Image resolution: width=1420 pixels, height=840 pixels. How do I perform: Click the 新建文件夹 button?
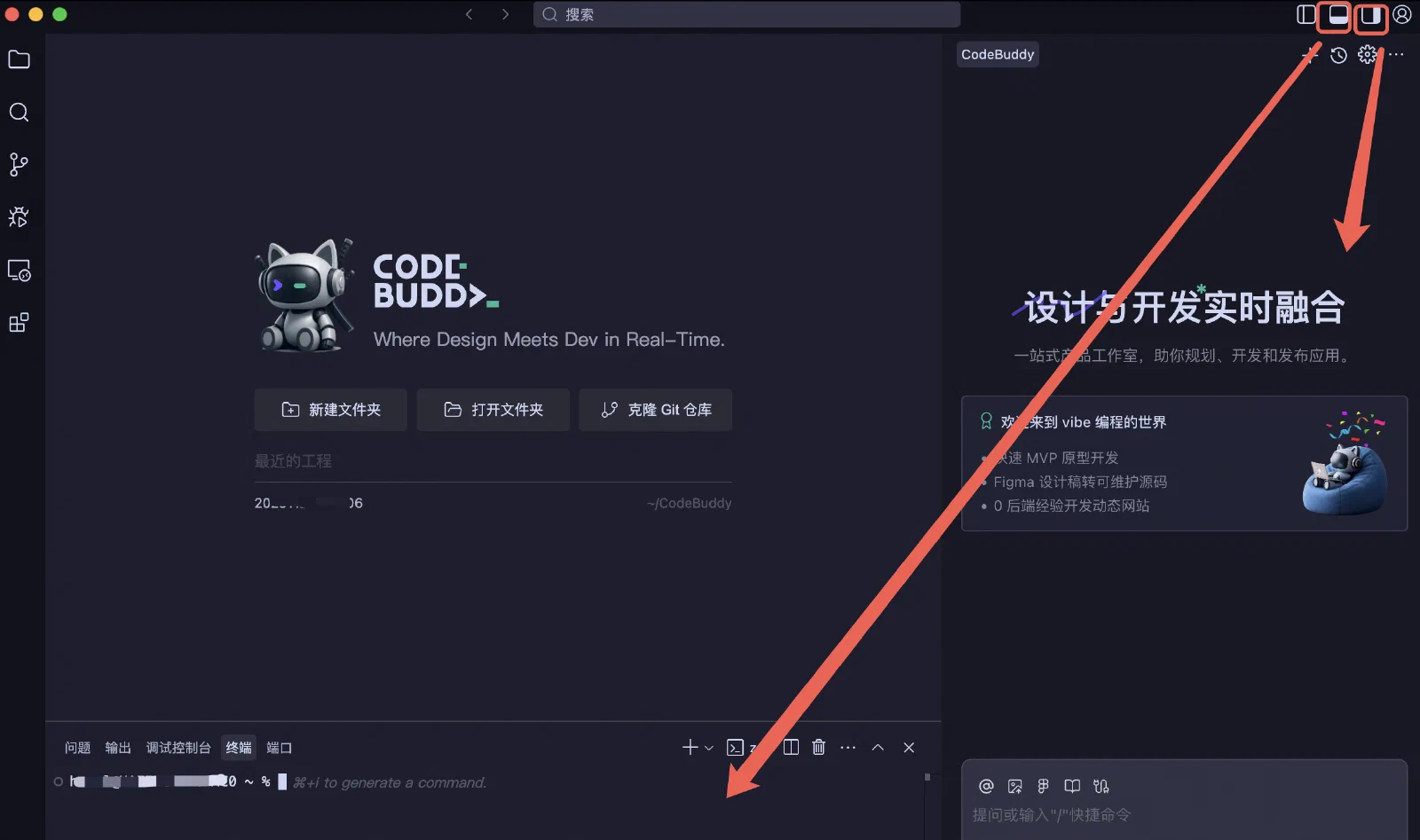pyautogui.click(x=330, y=410)
